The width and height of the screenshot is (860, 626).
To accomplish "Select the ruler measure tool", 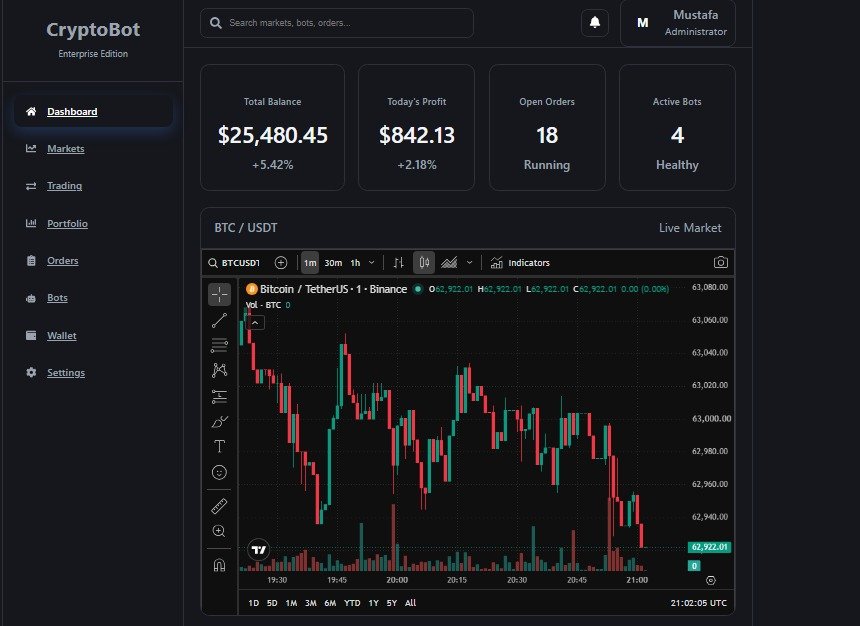I will [219, 506].
